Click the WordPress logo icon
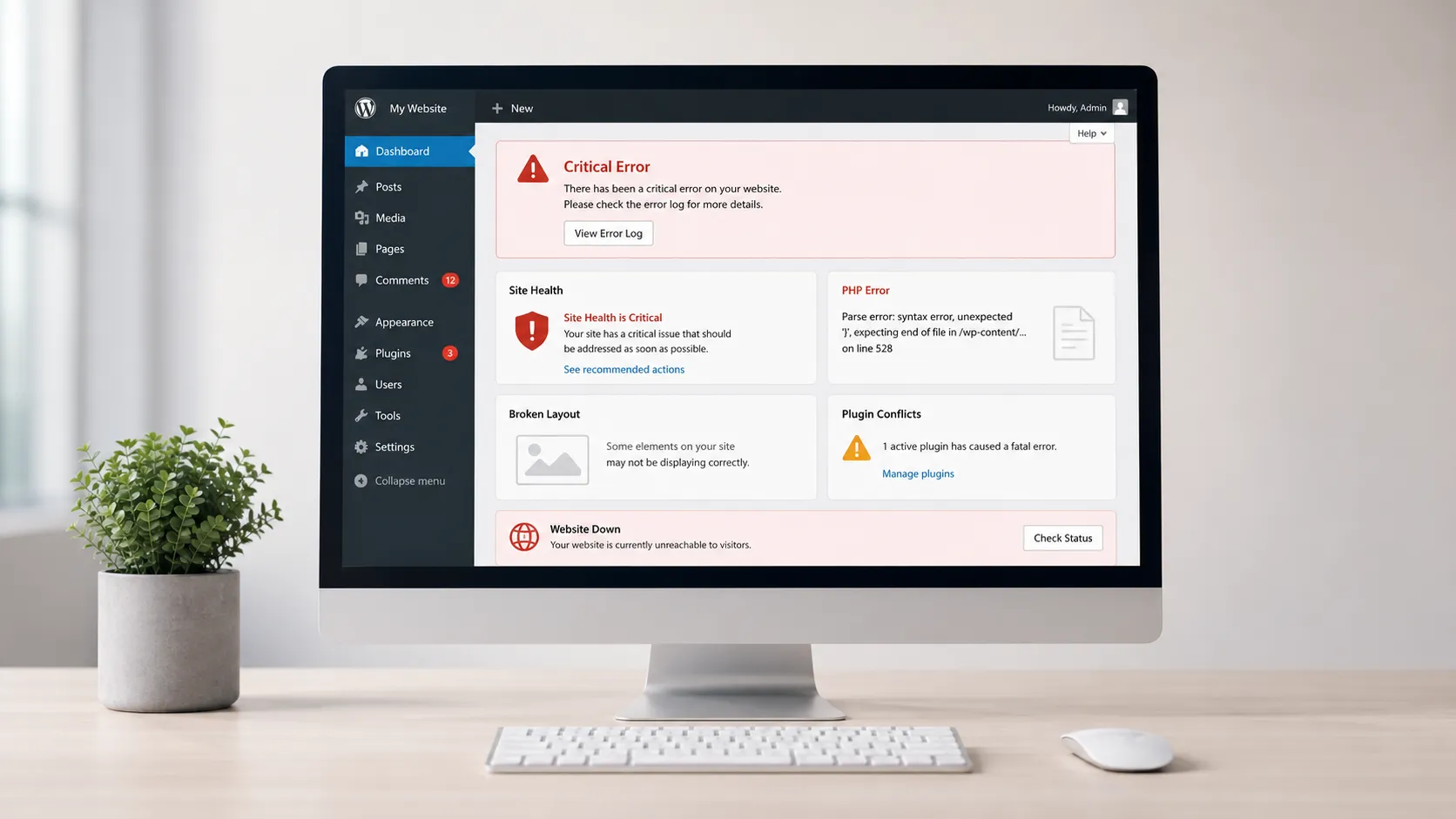1456x819 pixels. 366,108
